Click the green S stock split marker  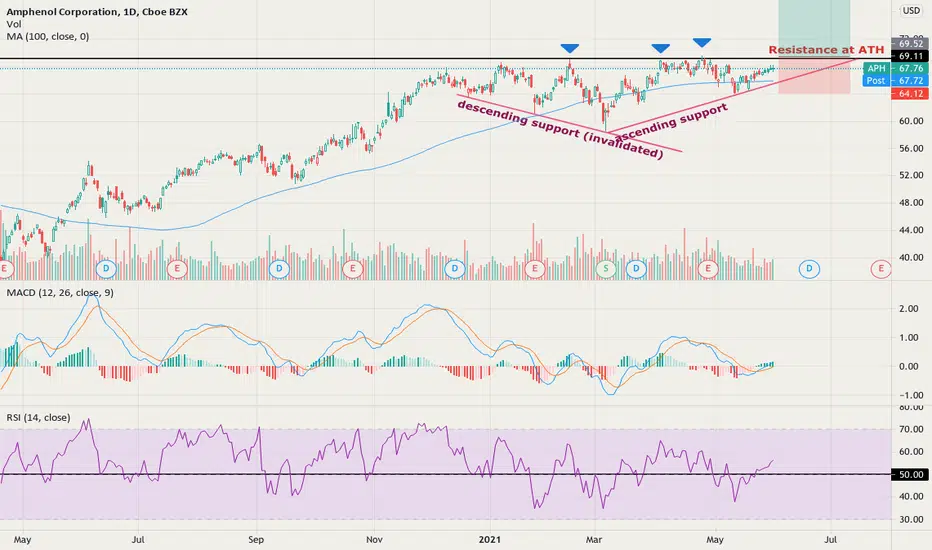[606, 269]
